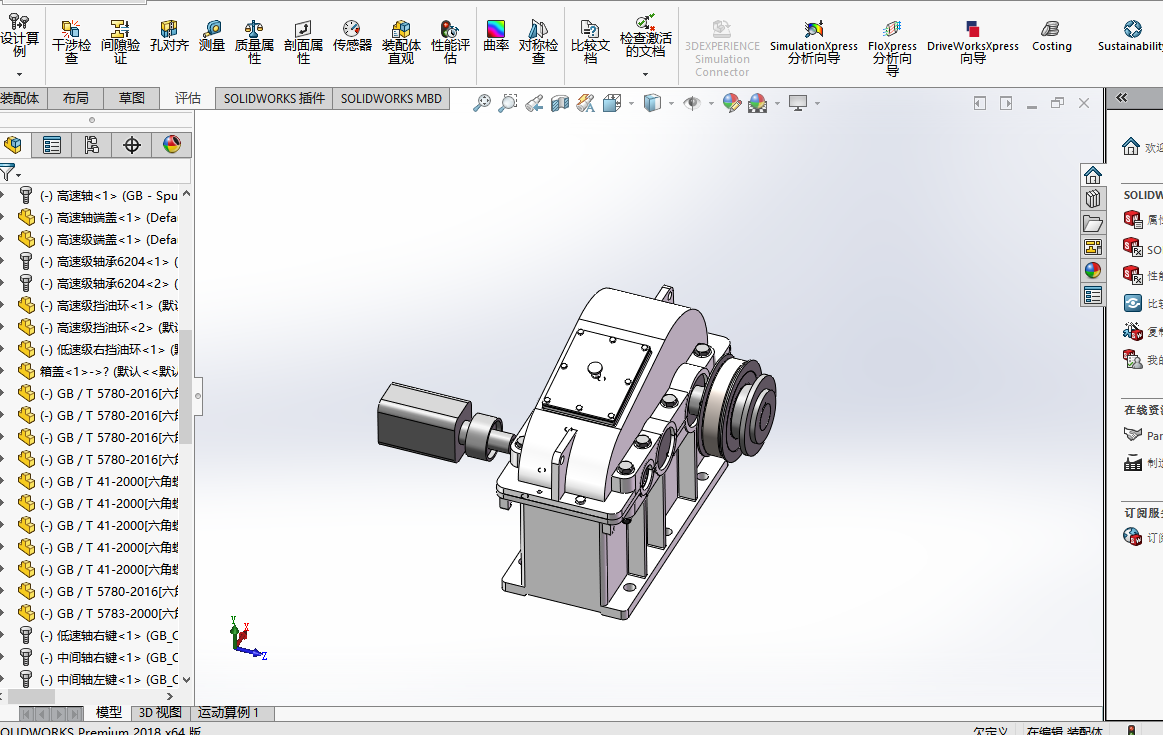Open DriveWorksXpress wizard
The image size is (1163, 735).
click(972, 43)
